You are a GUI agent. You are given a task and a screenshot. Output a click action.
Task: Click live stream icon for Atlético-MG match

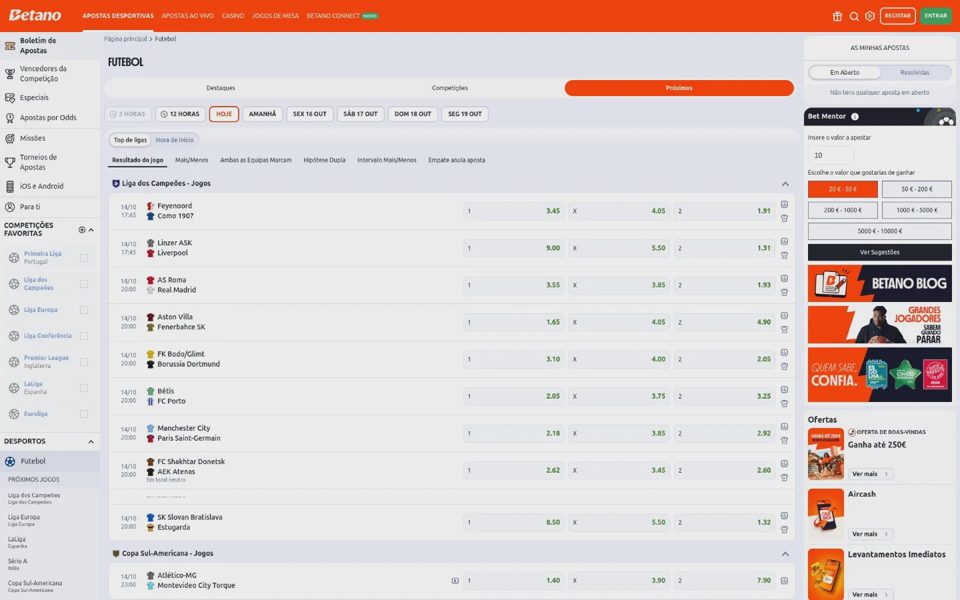tap(455, 580)
